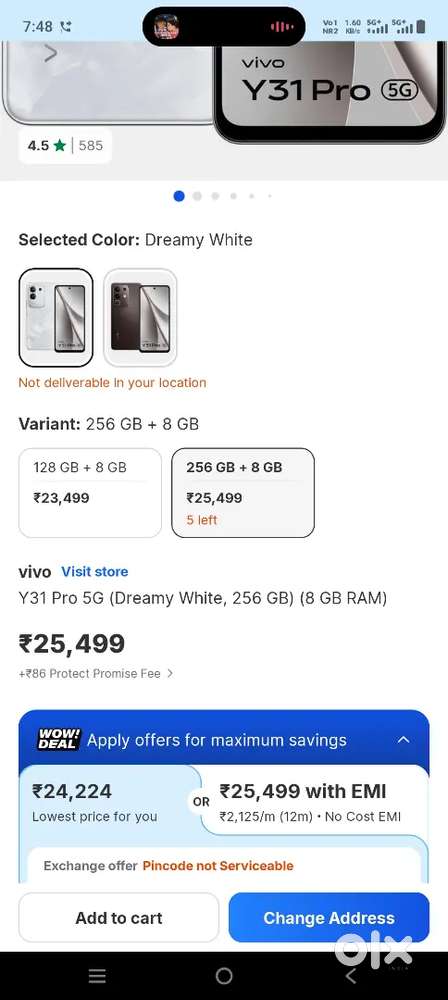
Task: Tap the Android back navigation icon
Action: pyautogui.click(x=350, y=975)
